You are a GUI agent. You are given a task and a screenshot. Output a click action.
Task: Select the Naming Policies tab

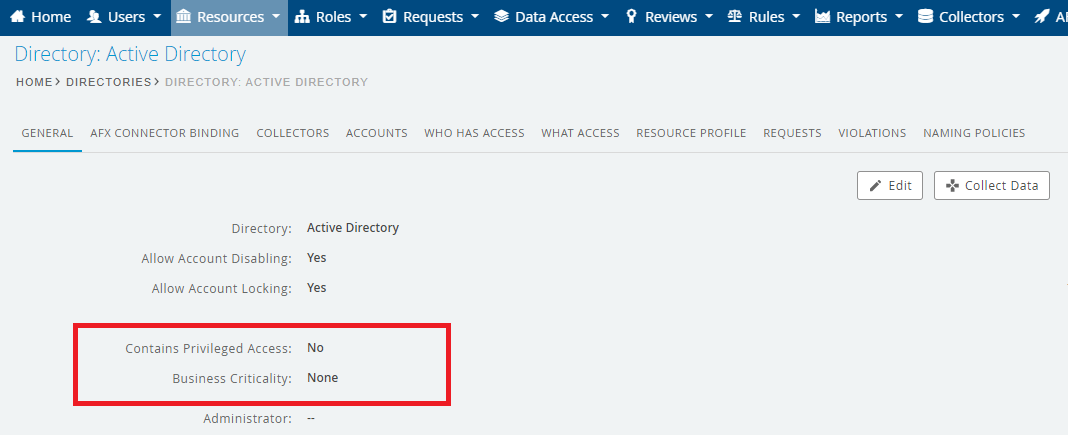tap(974, 133)
